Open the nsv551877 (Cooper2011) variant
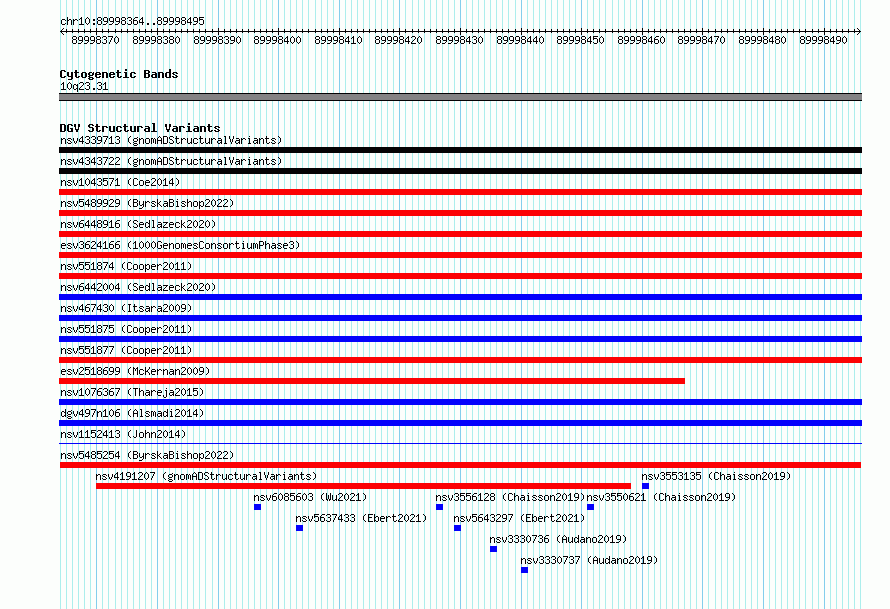This screenshot has height=609, width=890. point(126,350)
